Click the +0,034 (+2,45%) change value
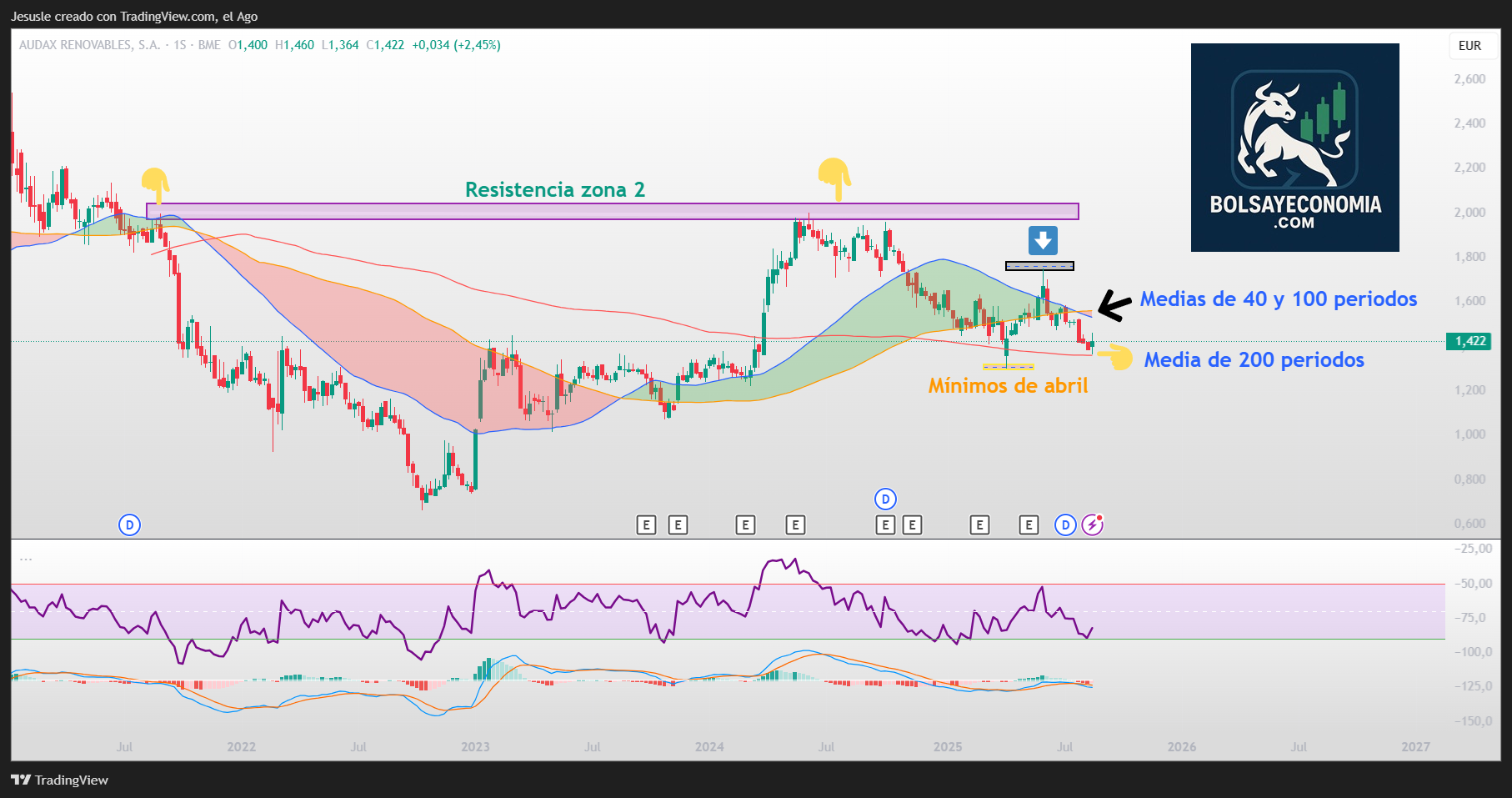Screen dimensions: 1512x798 [x=456, y=45]
